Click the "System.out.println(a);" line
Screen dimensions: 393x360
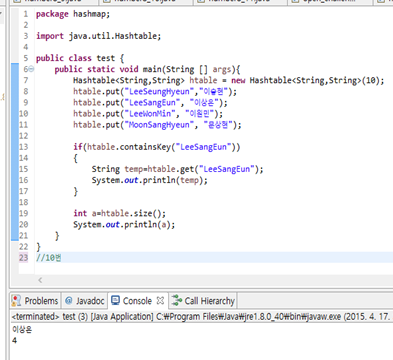(124, 224)
